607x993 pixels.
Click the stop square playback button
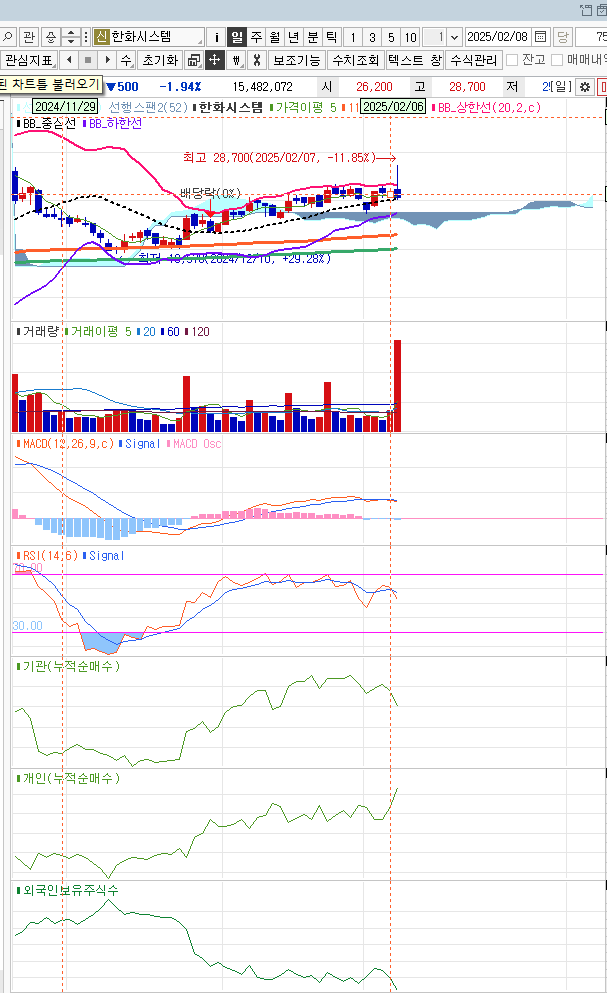tap(87, 60)
